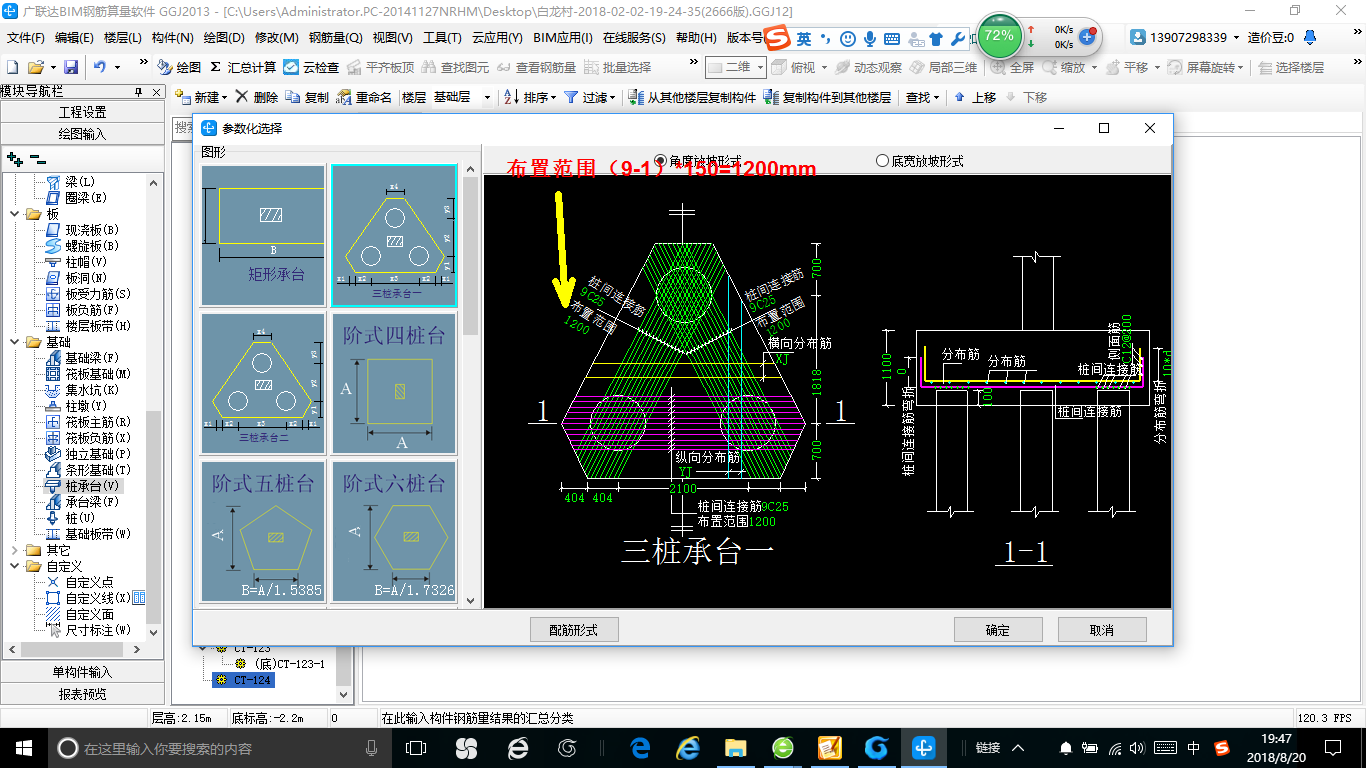The height and width of the screenshot is (768, 1366).
Task: Collapse the 板 tree folder
Action: pyautogui.click(x=14, y=214)
